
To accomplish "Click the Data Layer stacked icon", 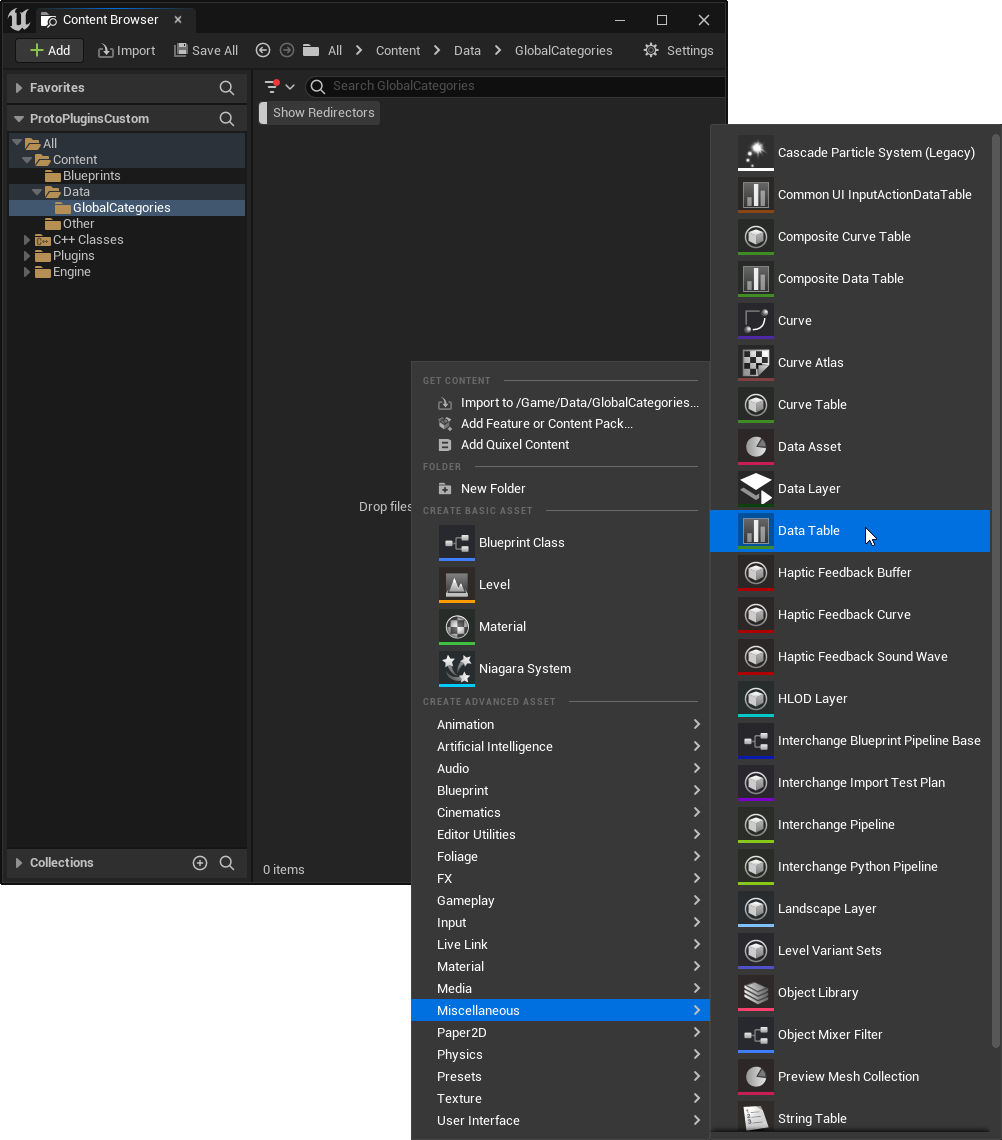I will point(756,489).
